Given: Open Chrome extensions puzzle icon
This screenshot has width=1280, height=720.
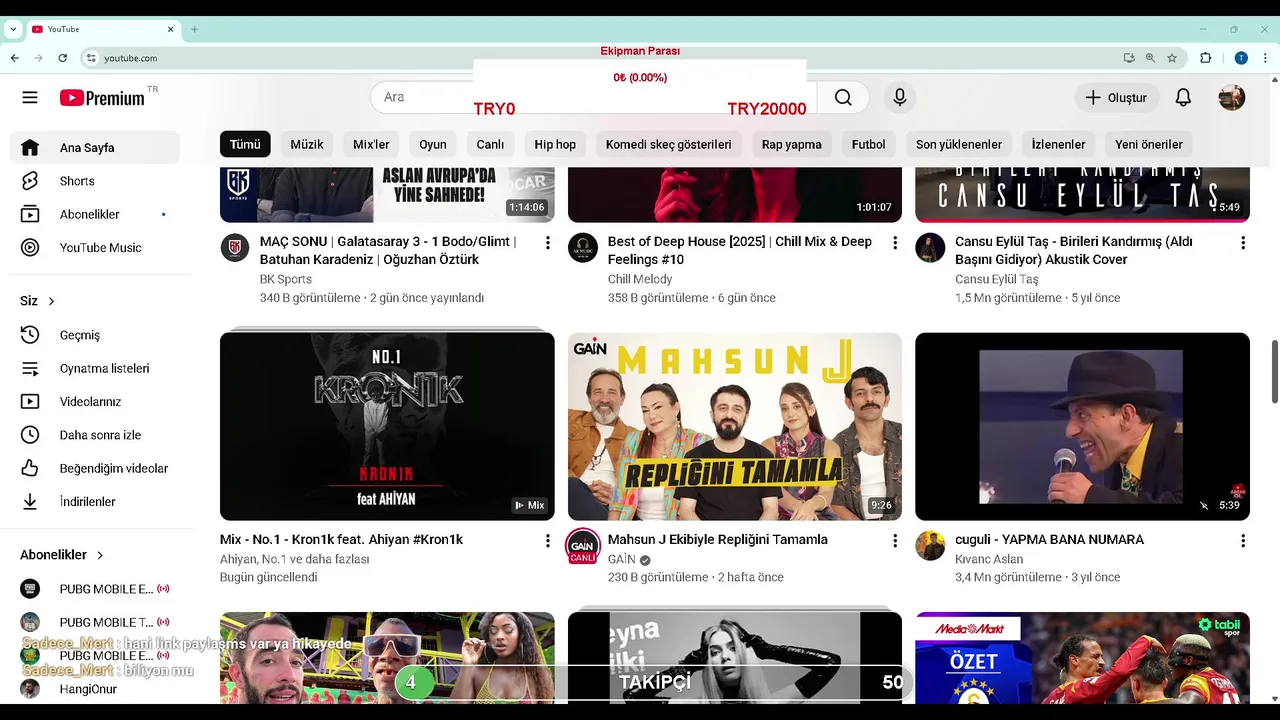Looking at the screenshot, I should pos(1205,58).
